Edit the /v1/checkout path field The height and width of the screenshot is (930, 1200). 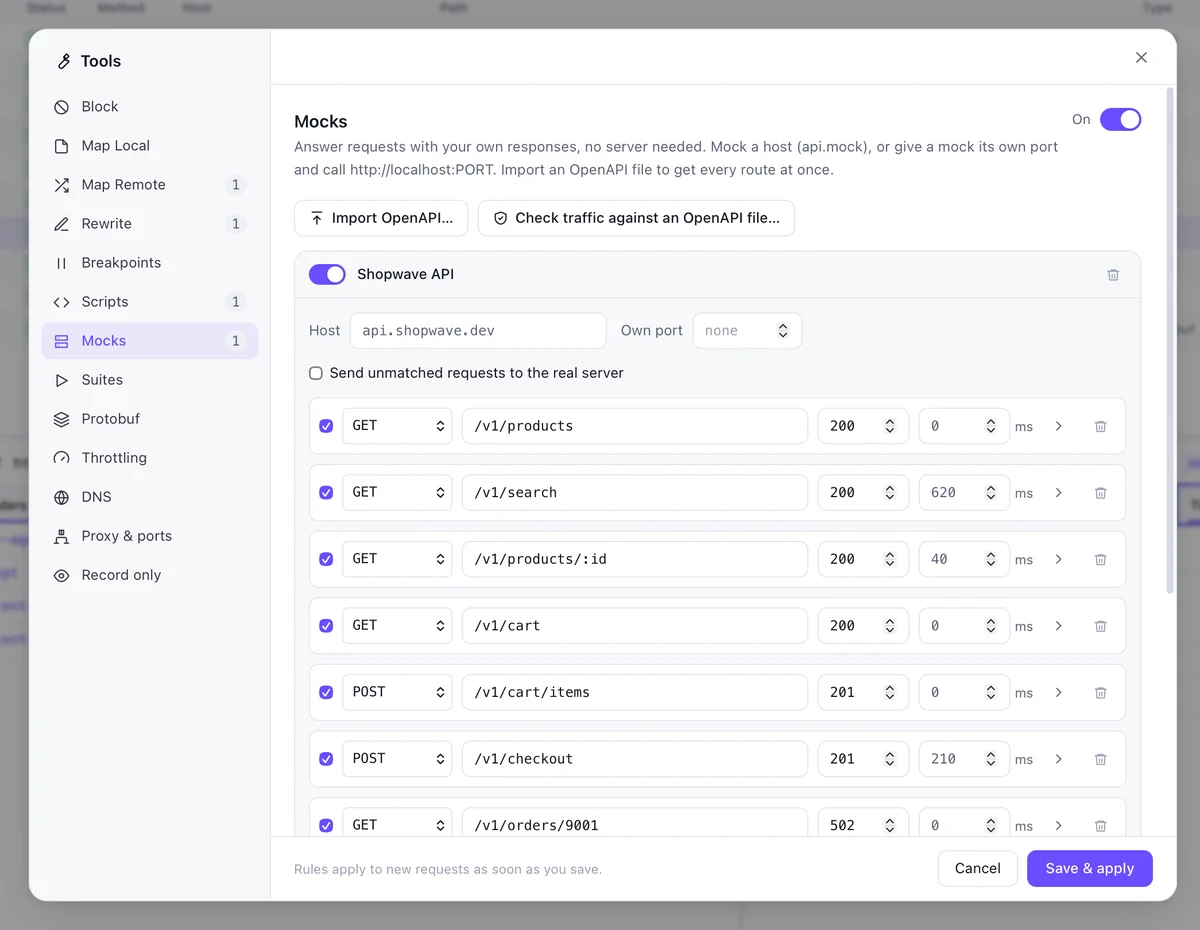tap(635, 759)
